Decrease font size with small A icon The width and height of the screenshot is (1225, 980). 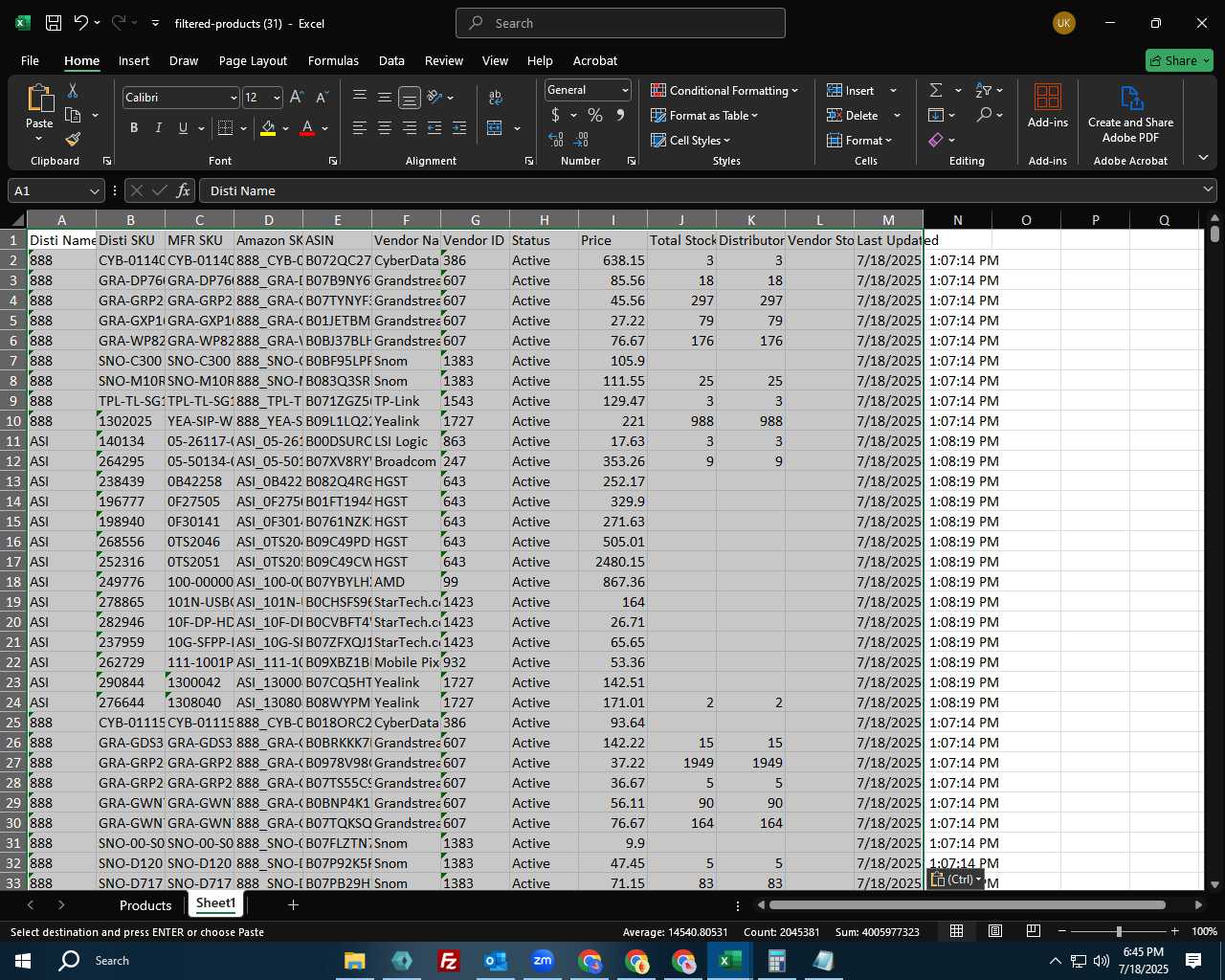(322, 98)
